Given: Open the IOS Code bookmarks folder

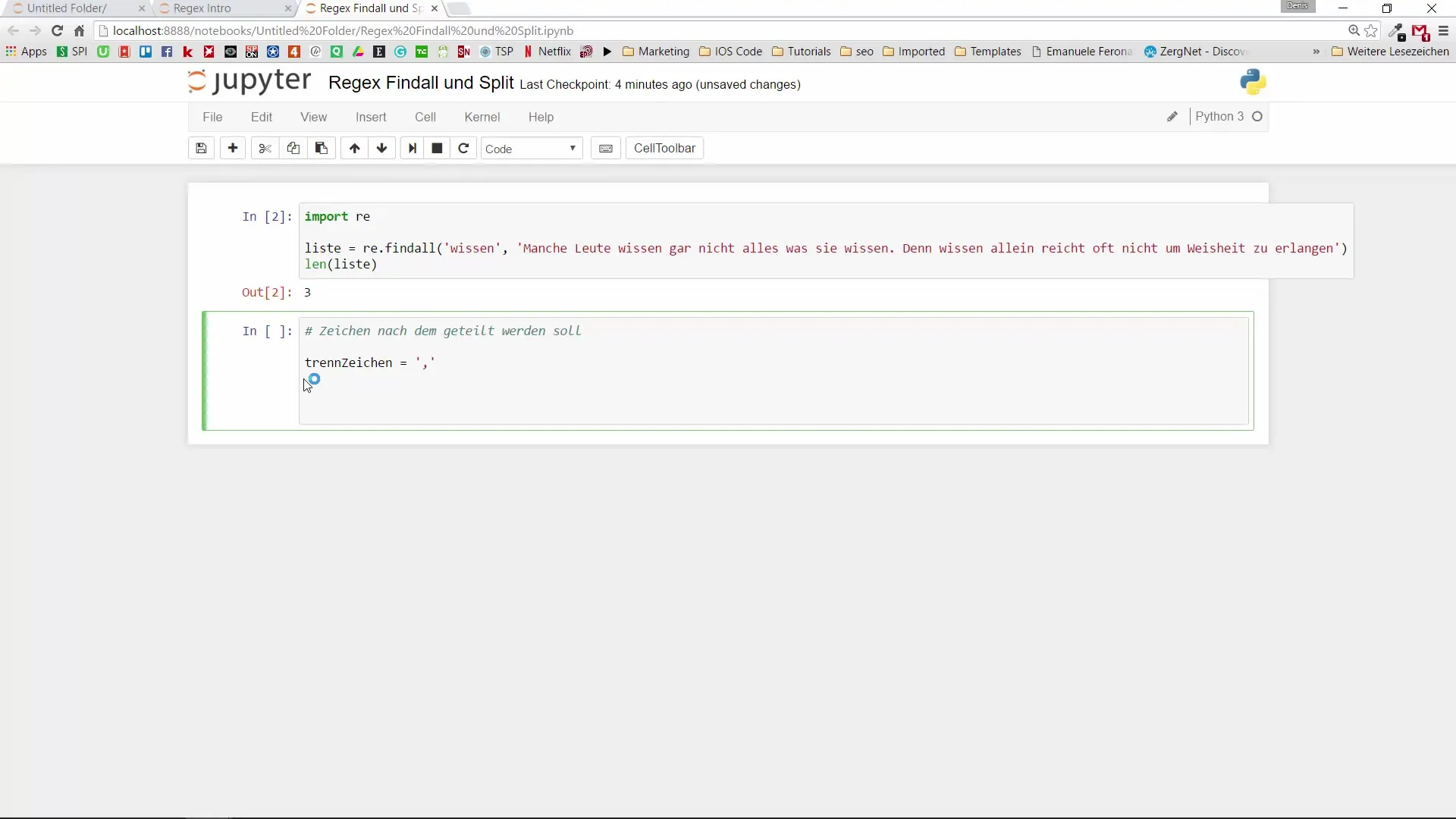Looking at the screenshot, I should coord(731,52).
